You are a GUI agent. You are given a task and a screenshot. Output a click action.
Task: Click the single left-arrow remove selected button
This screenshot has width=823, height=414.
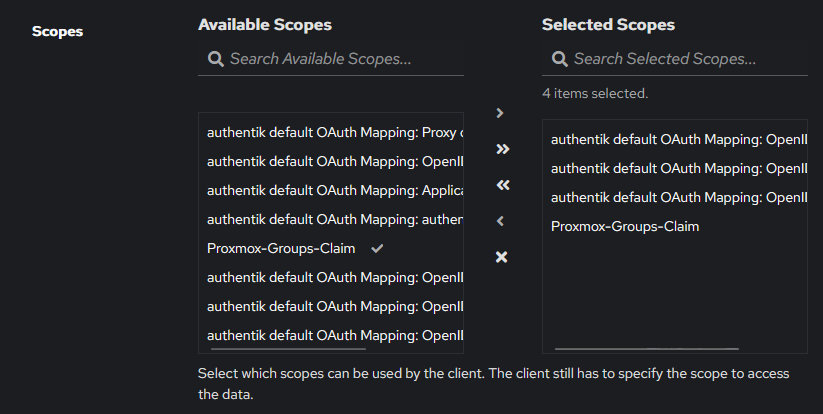coord(500,221)
